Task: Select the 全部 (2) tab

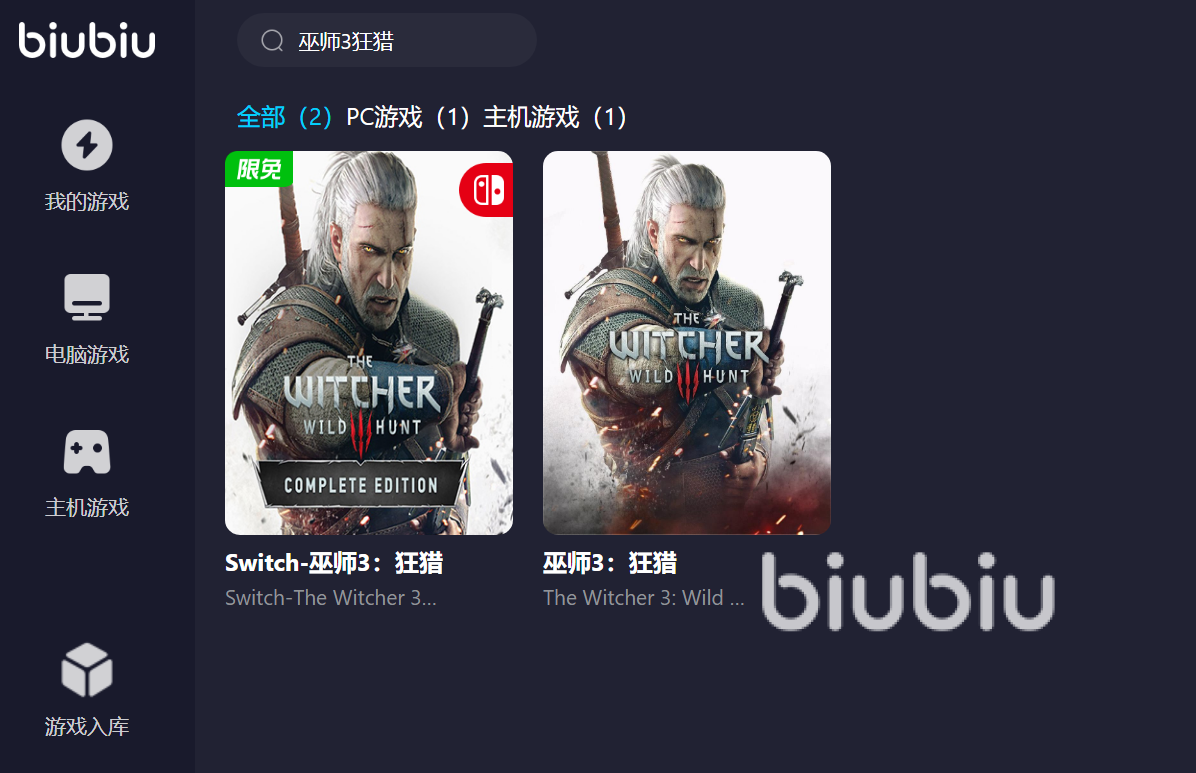Action: tap(284, 118)
